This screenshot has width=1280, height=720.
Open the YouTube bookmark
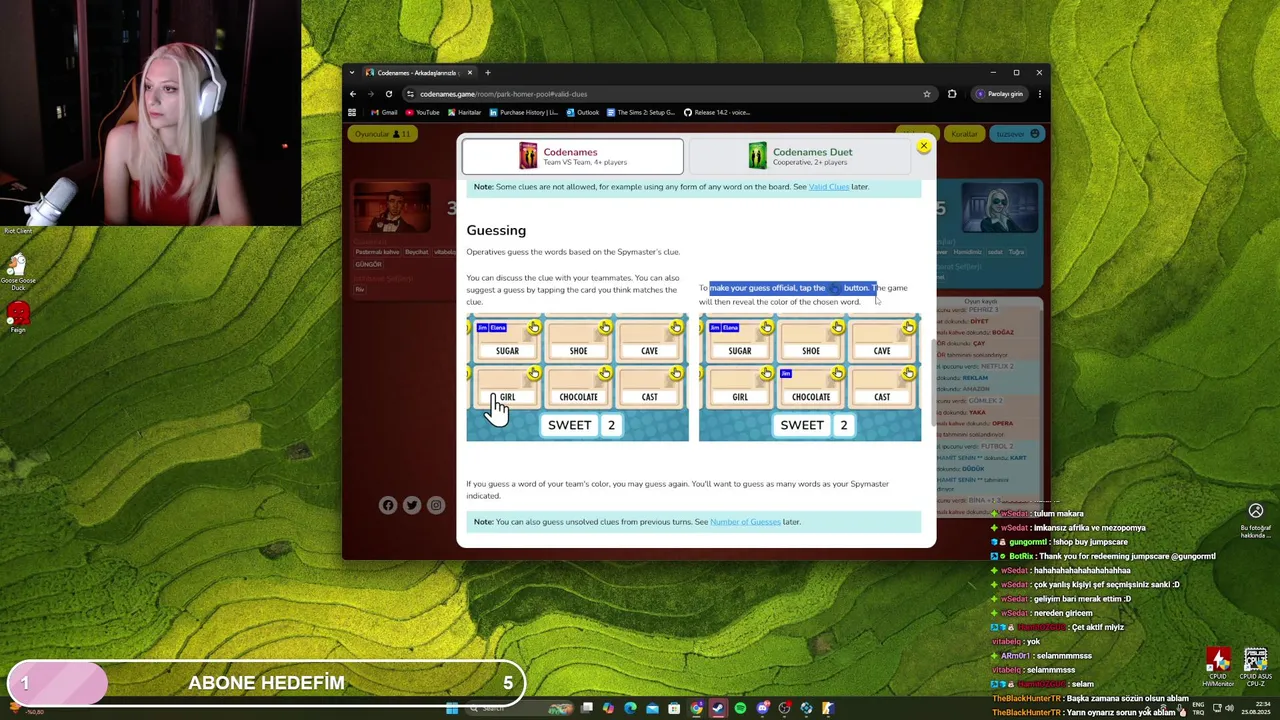422,112
